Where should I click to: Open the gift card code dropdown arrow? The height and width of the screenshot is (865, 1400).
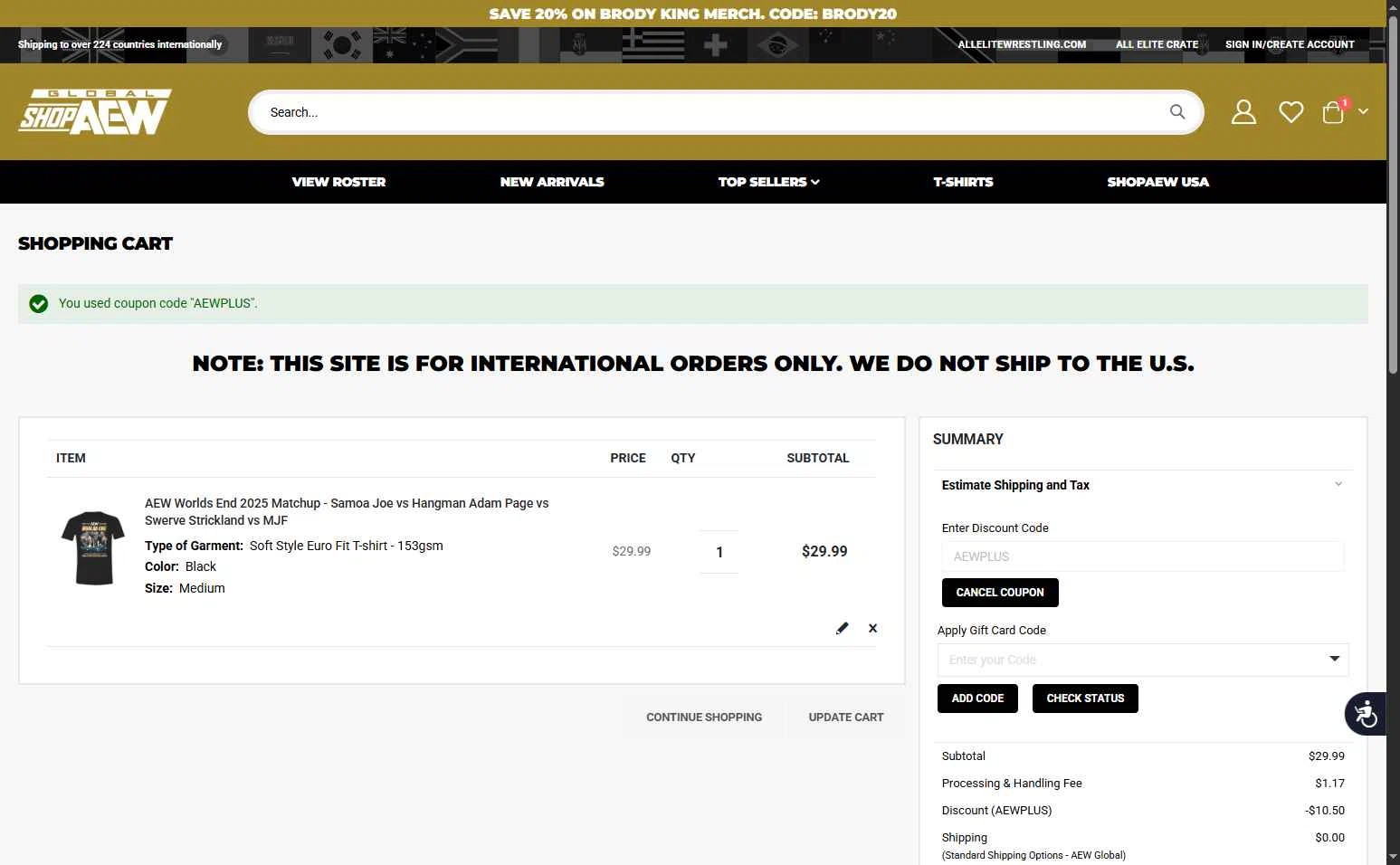pos(1334,659)
